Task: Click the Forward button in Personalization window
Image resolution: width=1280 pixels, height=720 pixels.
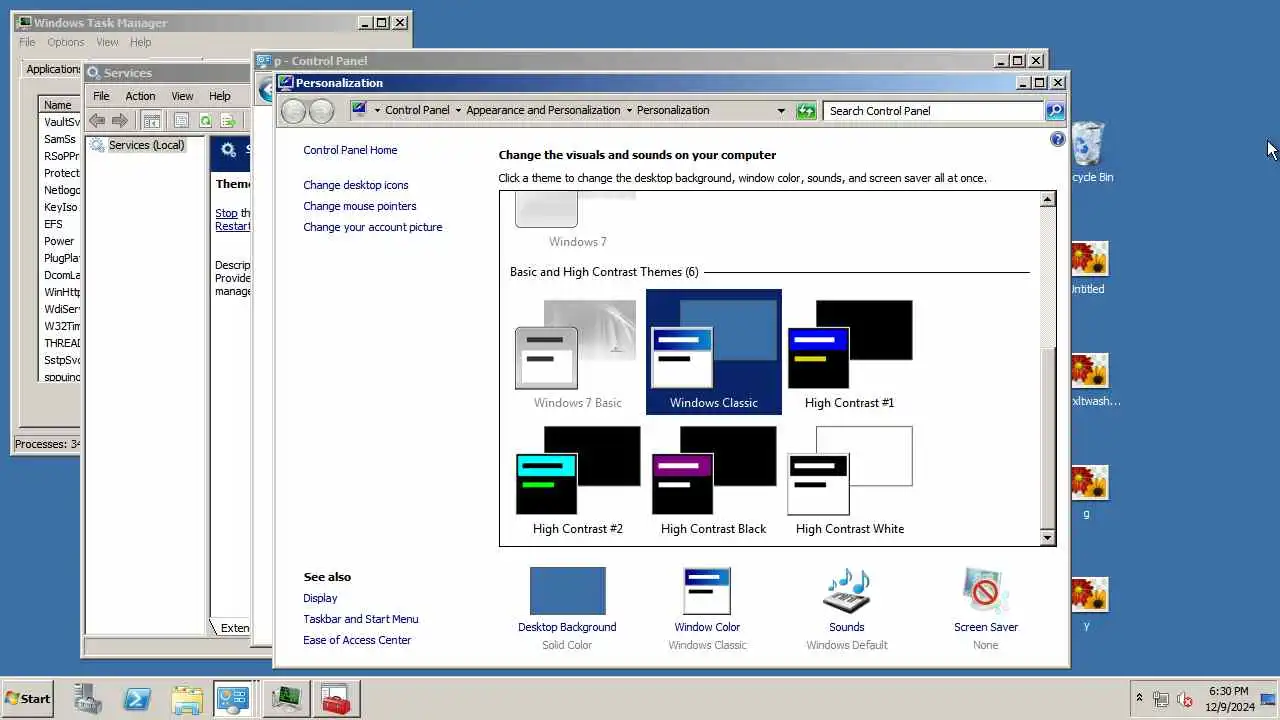Action: point(321,111)
